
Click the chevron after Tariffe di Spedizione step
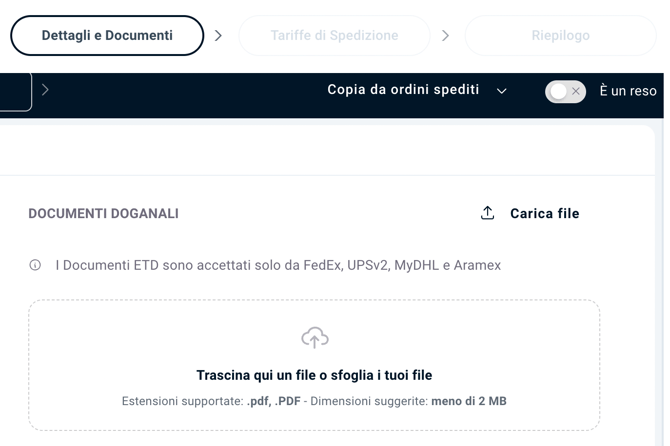445,35
